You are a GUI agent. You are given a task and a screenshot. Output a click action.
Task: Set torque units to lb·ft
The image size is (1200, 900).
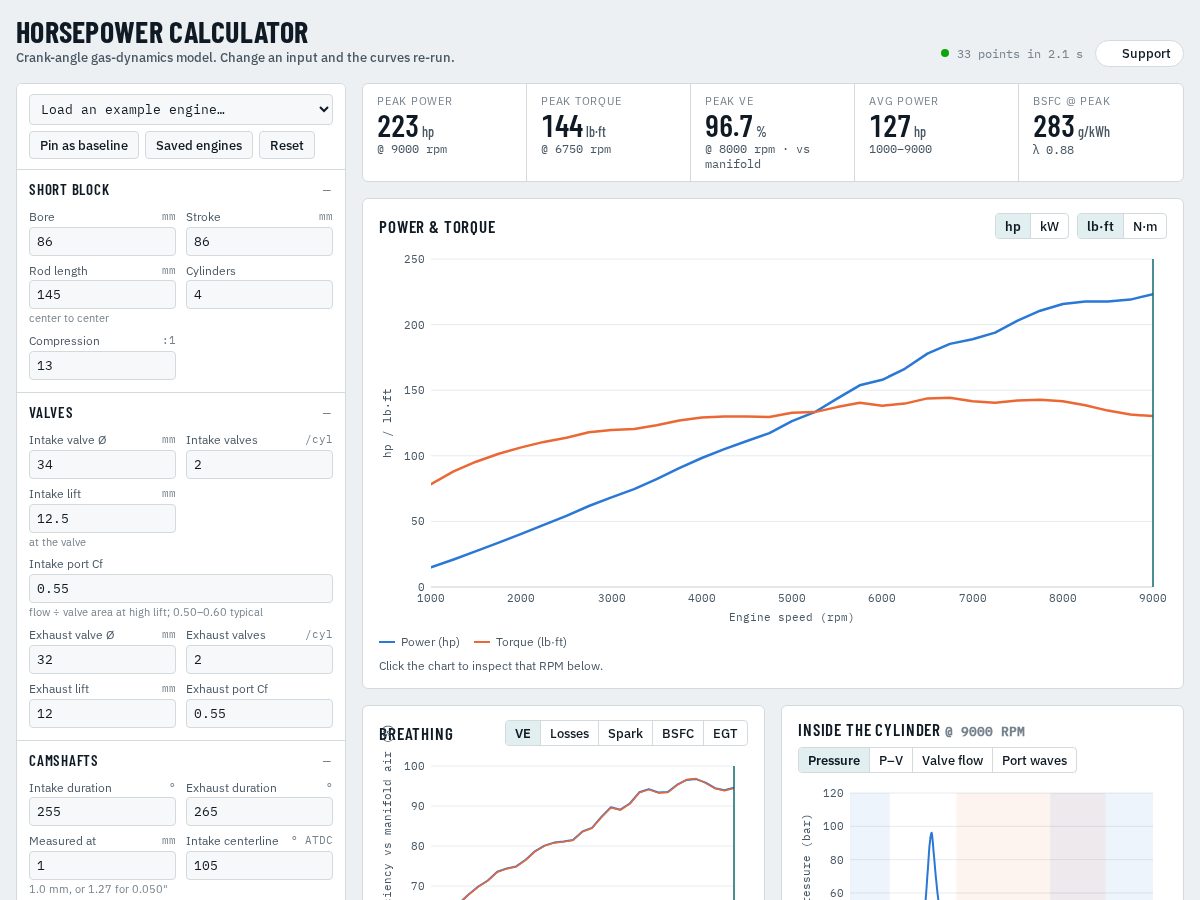point(1100,227)
